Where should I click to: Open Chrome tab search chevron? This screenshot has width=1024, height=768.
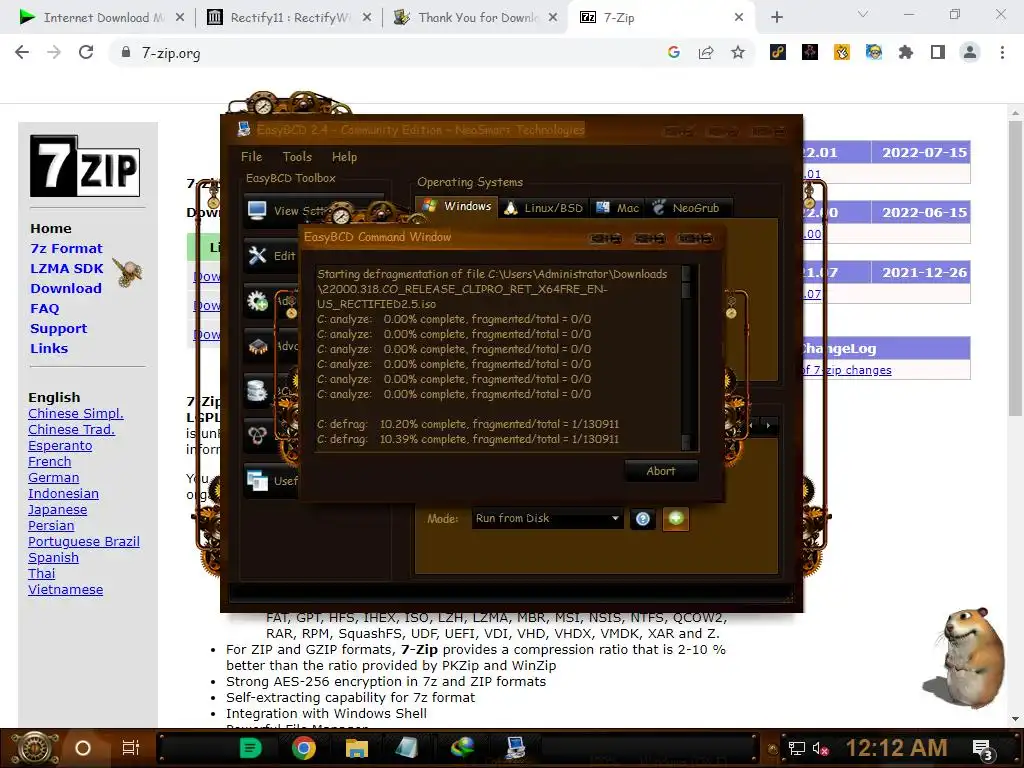pos(863,14)
